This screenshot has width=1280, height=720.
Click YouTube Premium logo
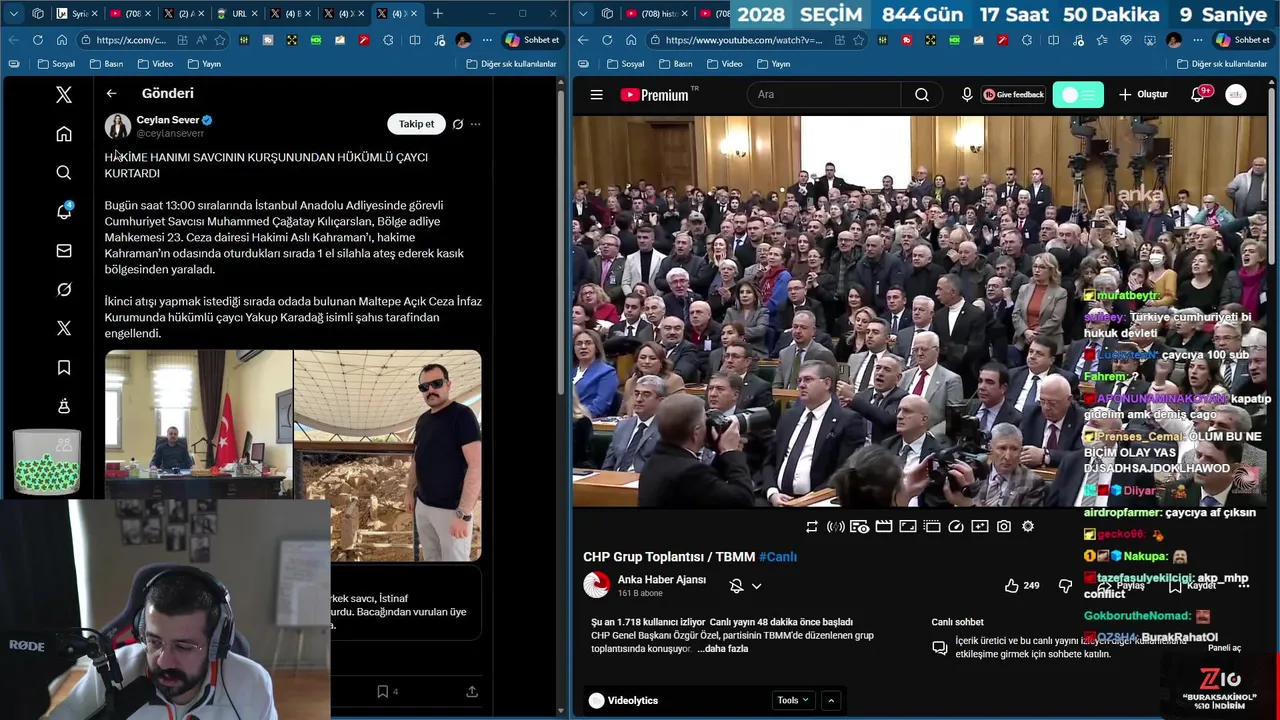(x=657, y=95)
